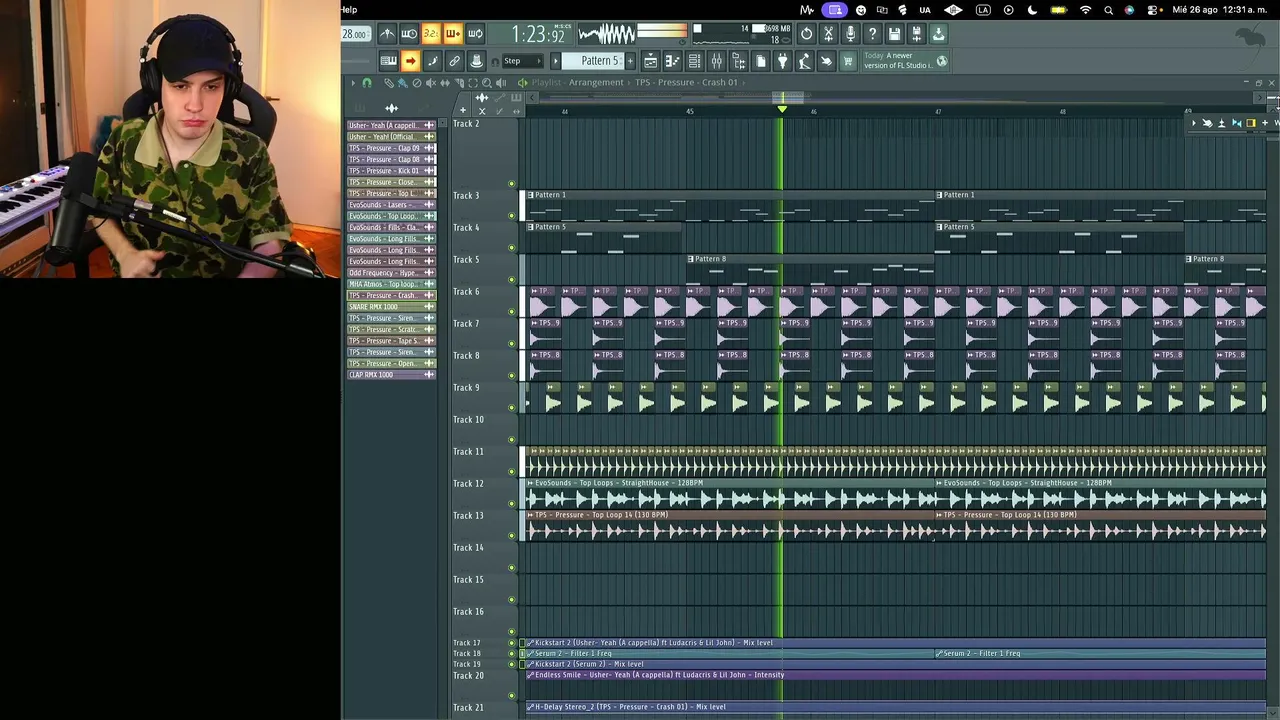
Task: Open the TPS - Pressure - Crash 01 breadcrumb
Action: [686, 83]
